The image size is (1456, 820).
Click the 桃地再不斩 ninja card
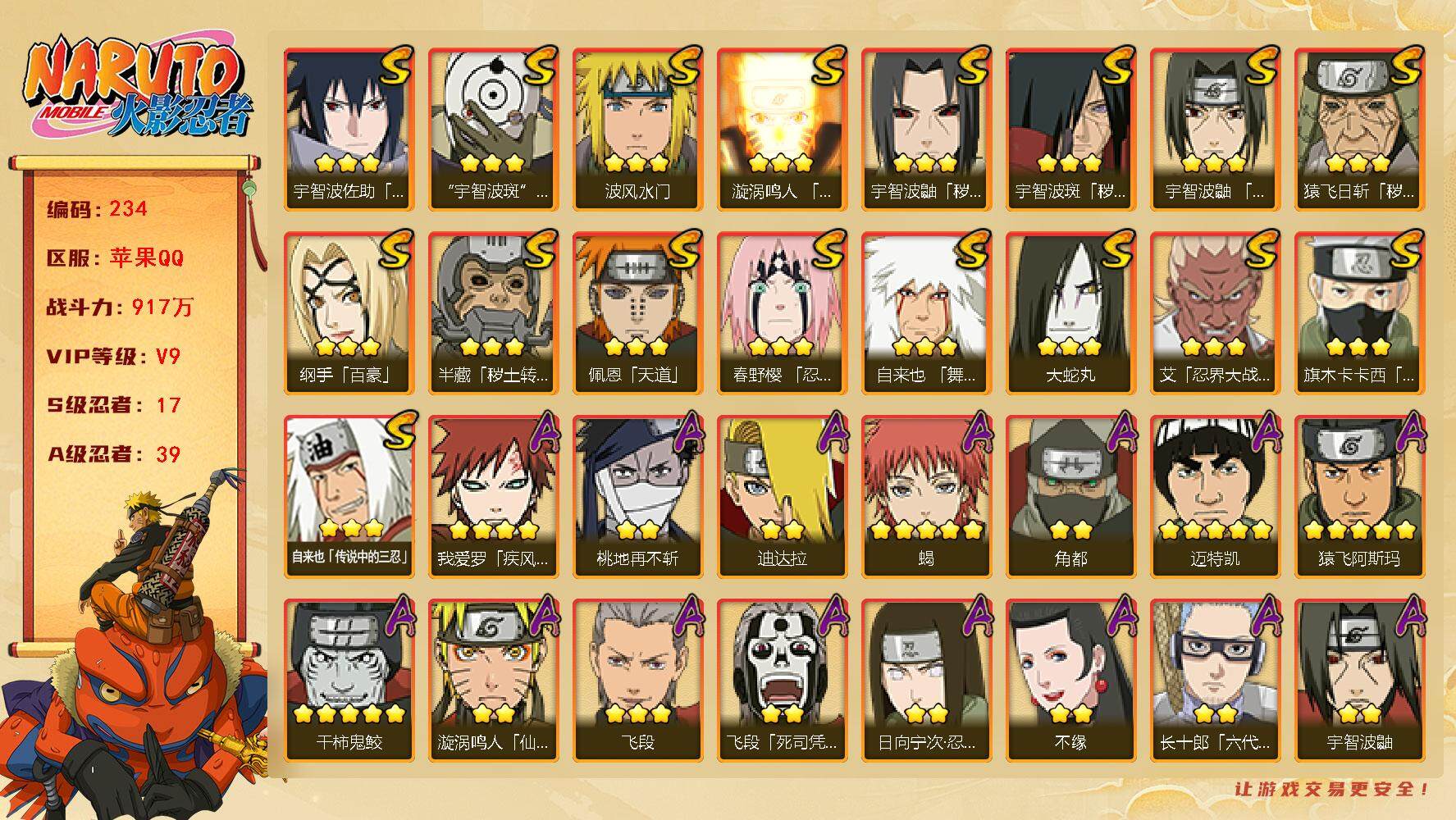(x=637, y=496)
